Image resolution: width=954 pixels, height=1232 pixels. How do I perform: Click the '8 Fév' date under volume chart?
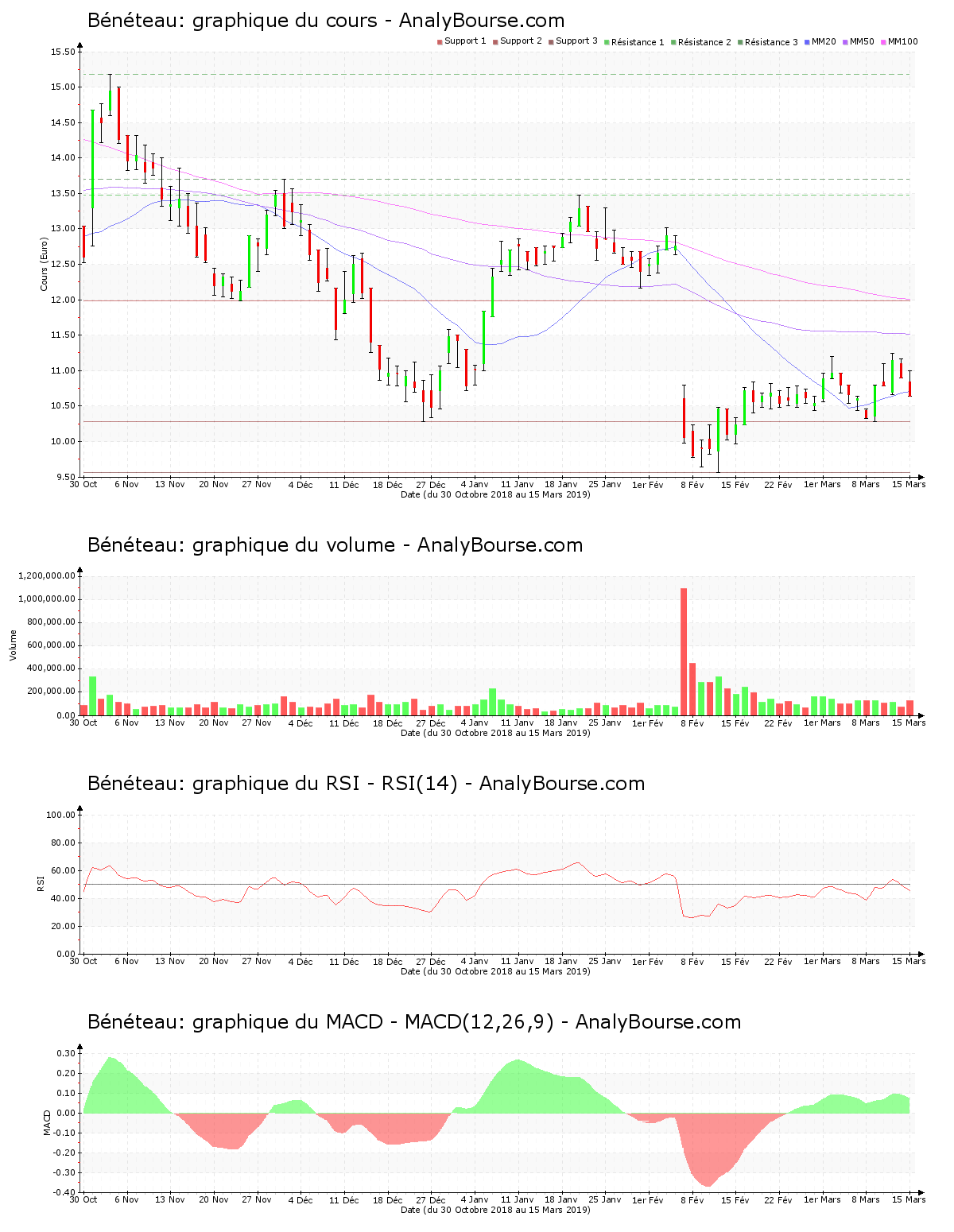(692, 723)
